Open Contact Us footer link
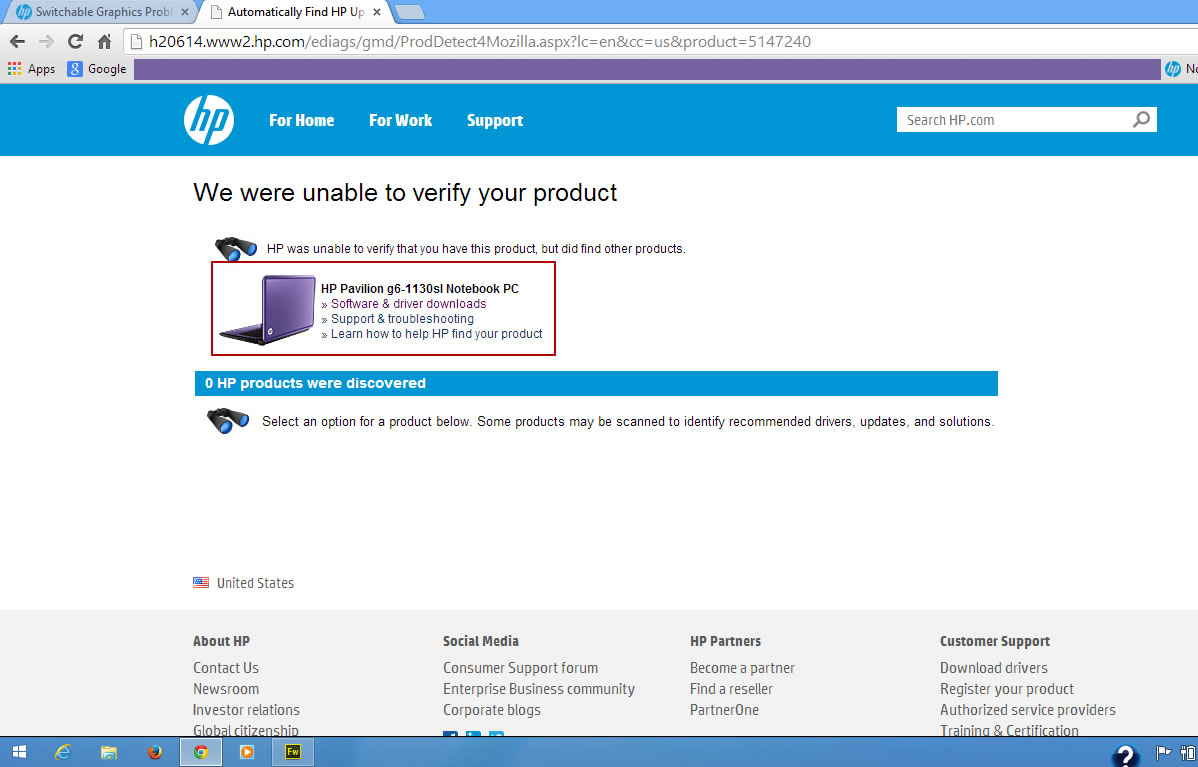 point(225,668)
